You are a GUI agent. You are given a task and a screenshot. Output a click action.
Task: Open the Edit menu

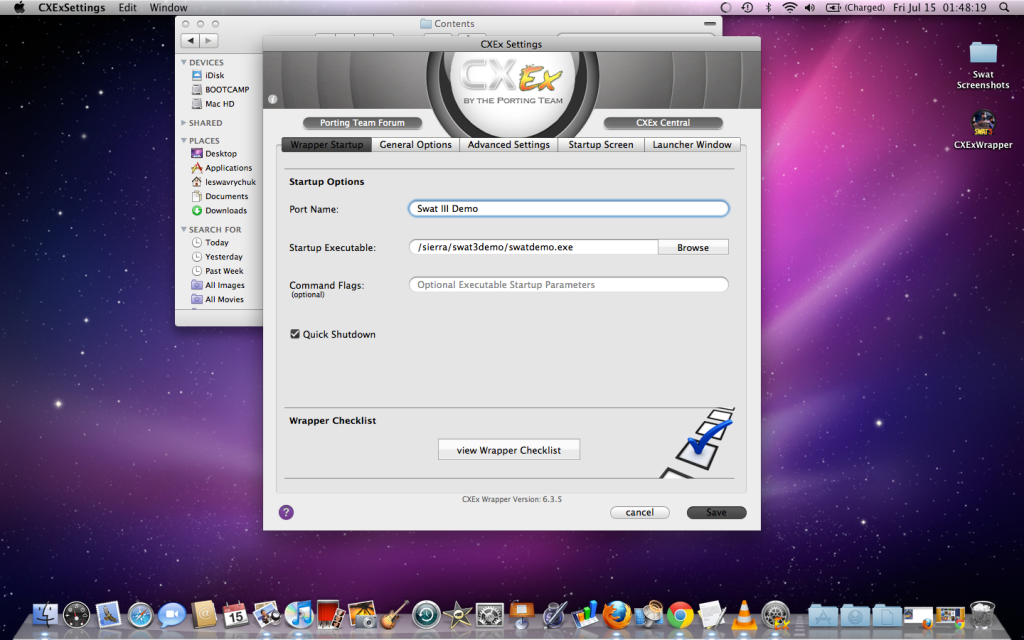coord(127,8)
